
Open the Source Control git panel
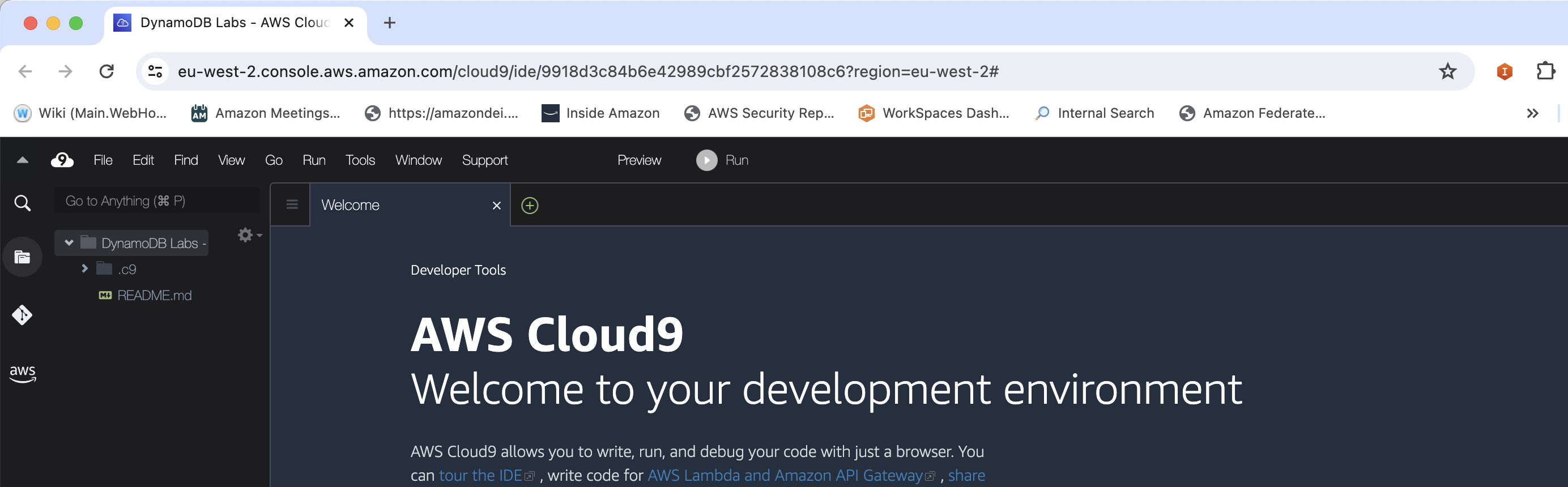point(23,315)
